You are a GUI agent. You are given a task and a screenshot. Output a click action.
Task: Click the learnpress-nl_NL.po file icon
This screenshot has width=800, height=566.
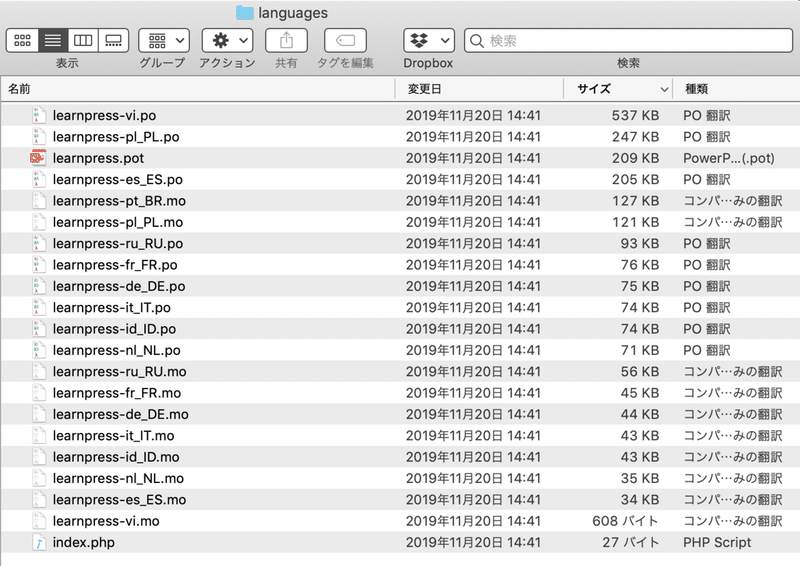39,350
